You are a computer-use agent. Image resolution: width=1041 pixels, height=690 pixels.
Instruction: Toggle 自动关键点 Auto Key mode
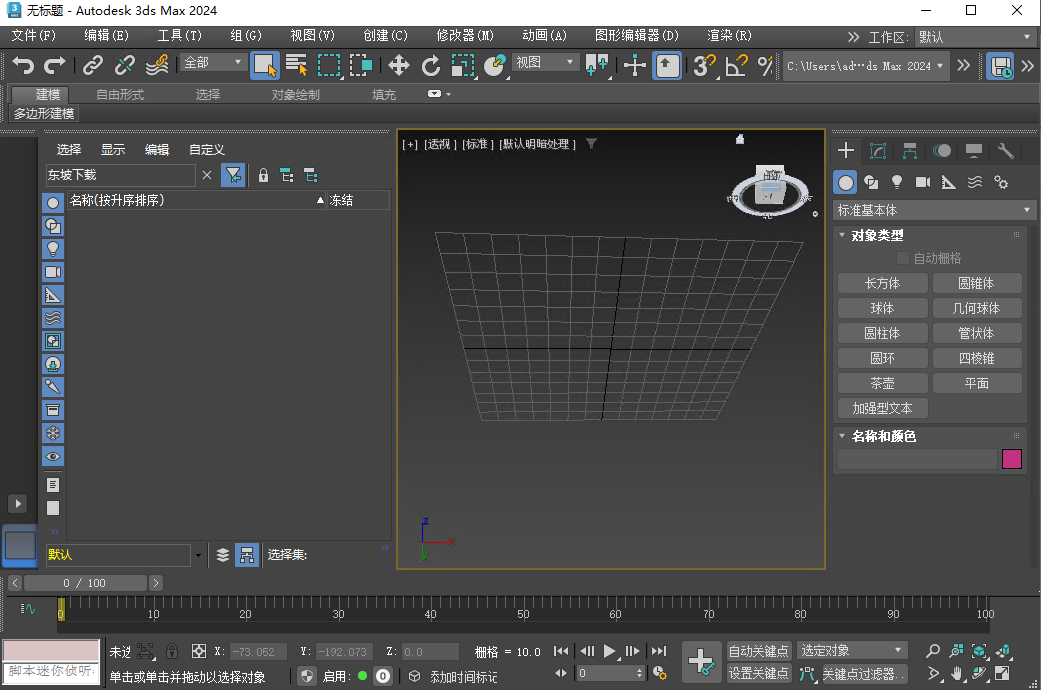pyautogui.click(x=760, y=650)
